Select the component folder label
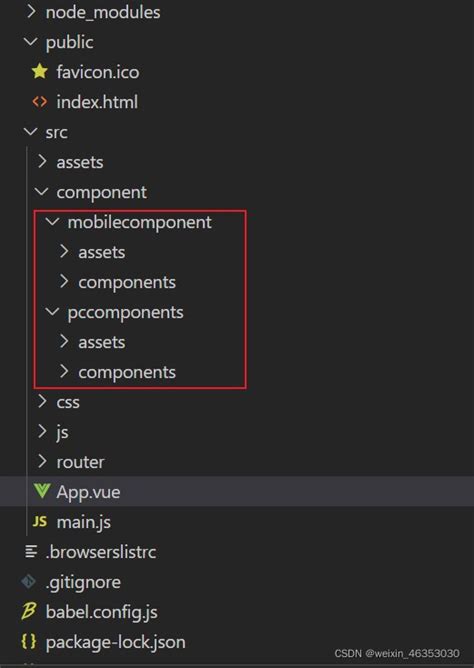The width and height of the screenshot is (474, 668). (x=101, y=193)
